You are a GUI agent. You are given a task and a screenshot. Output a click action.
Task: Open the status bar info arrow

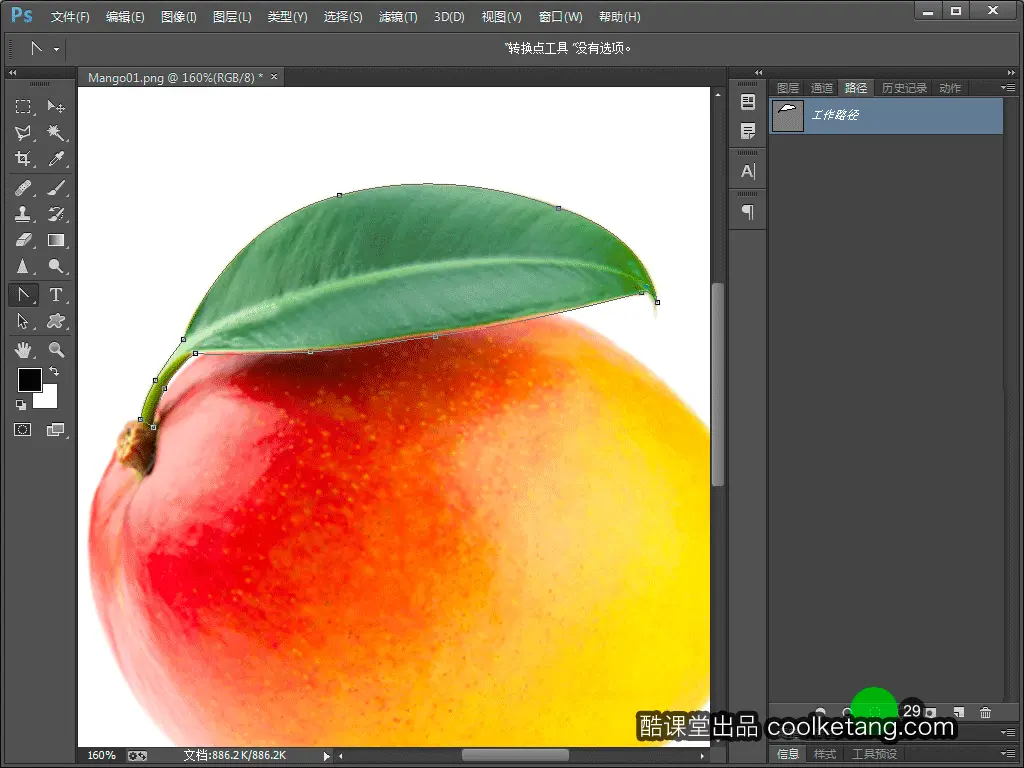(327, 756)
